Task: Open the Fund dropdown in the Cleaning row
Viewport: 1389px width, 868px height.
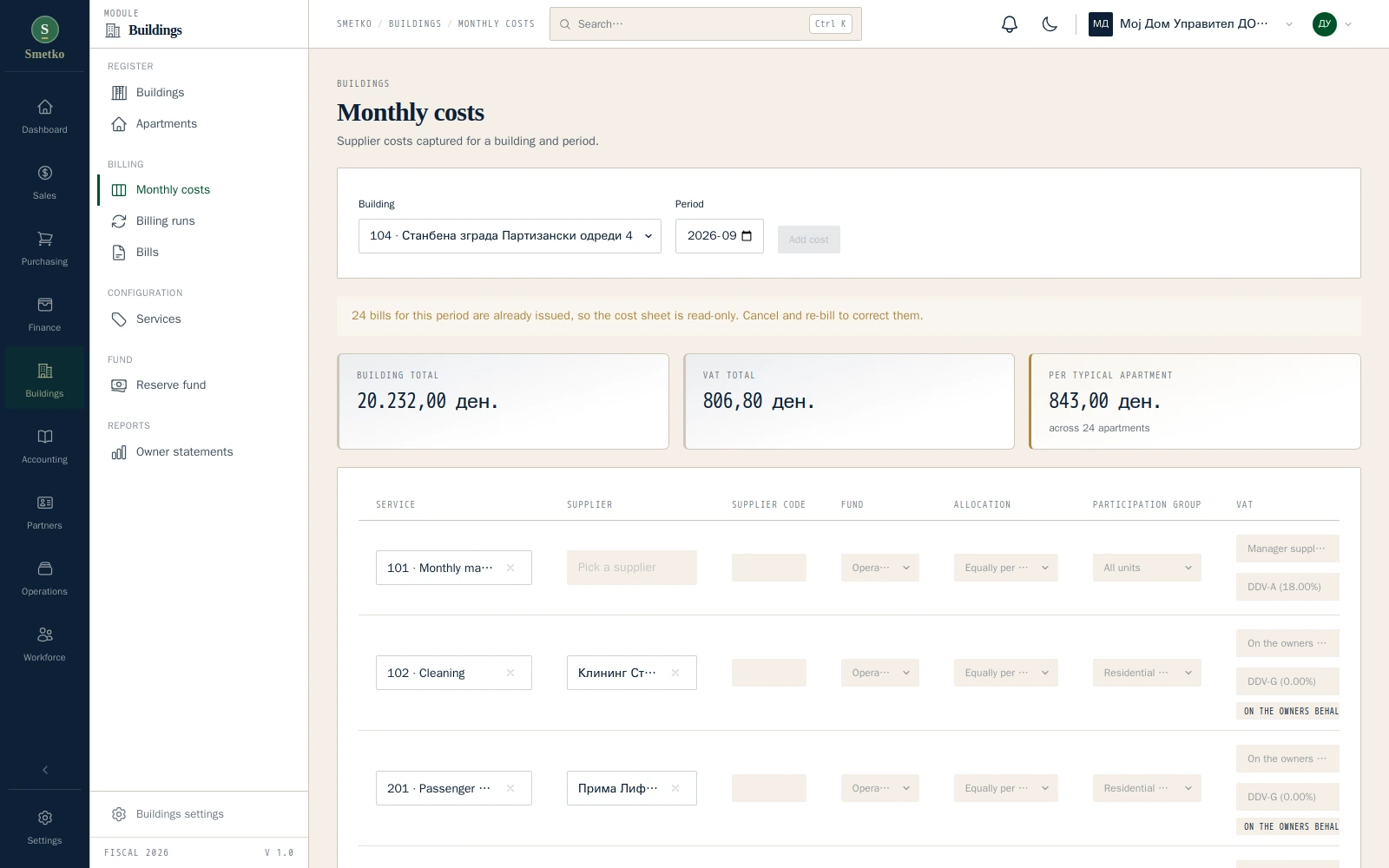Action: pos(879,673)
